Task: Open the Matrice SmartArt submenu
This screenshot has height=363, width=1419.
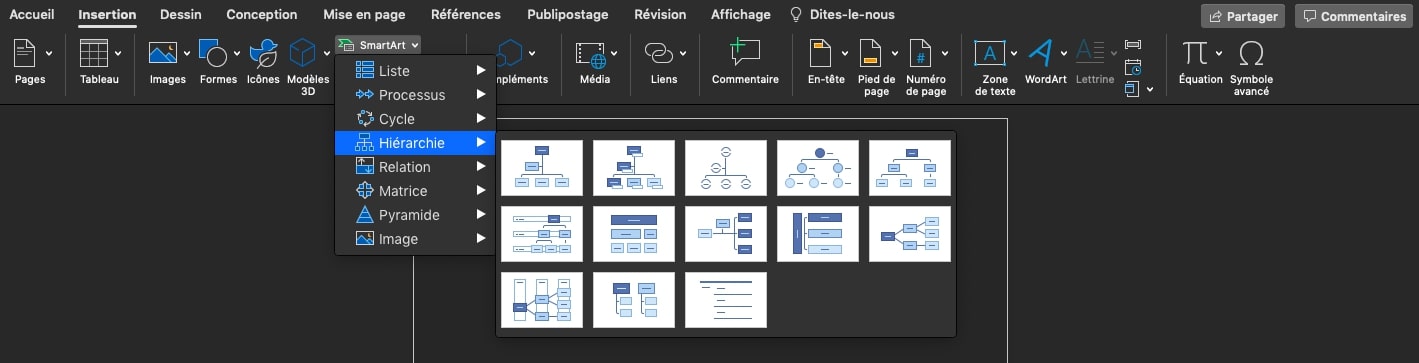Action: (x=415, y=191)
